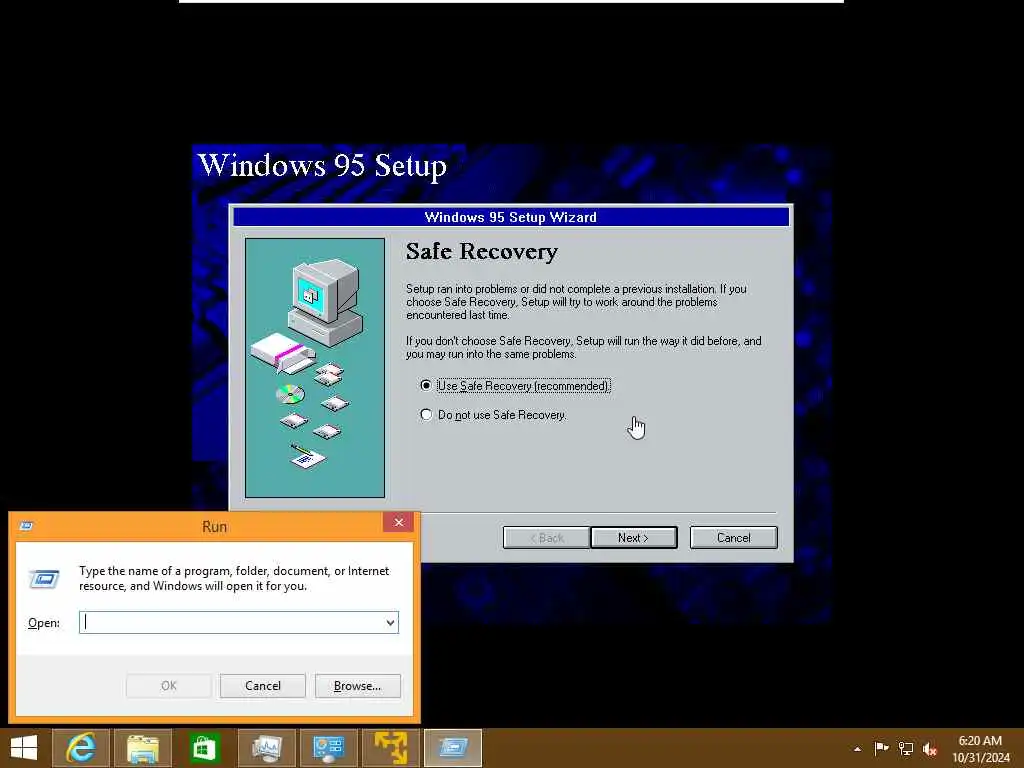Open the network tray icon

[906, 748]
